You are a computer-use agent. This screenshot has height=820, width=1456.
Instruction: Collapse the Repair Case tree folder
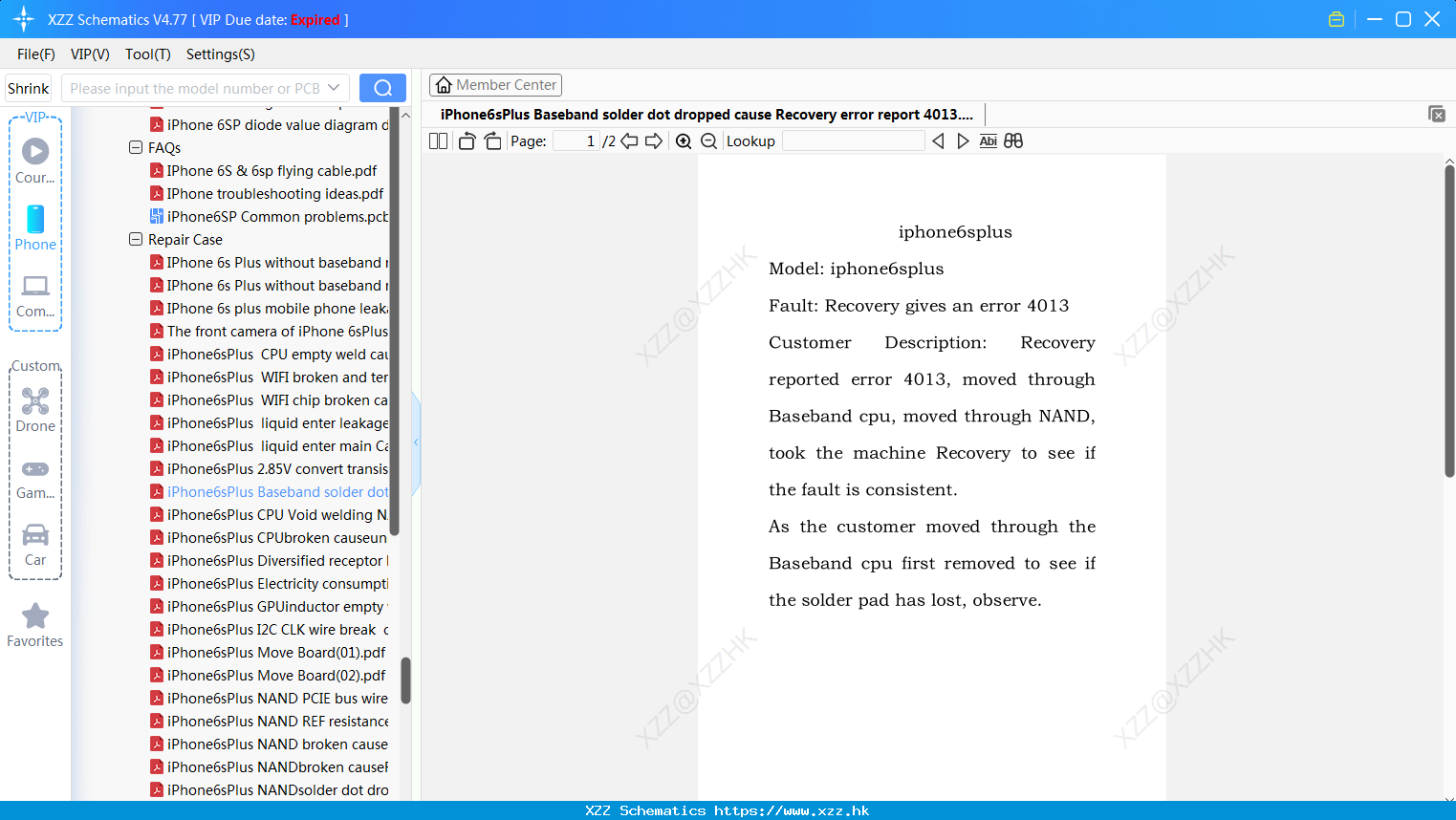136,240
